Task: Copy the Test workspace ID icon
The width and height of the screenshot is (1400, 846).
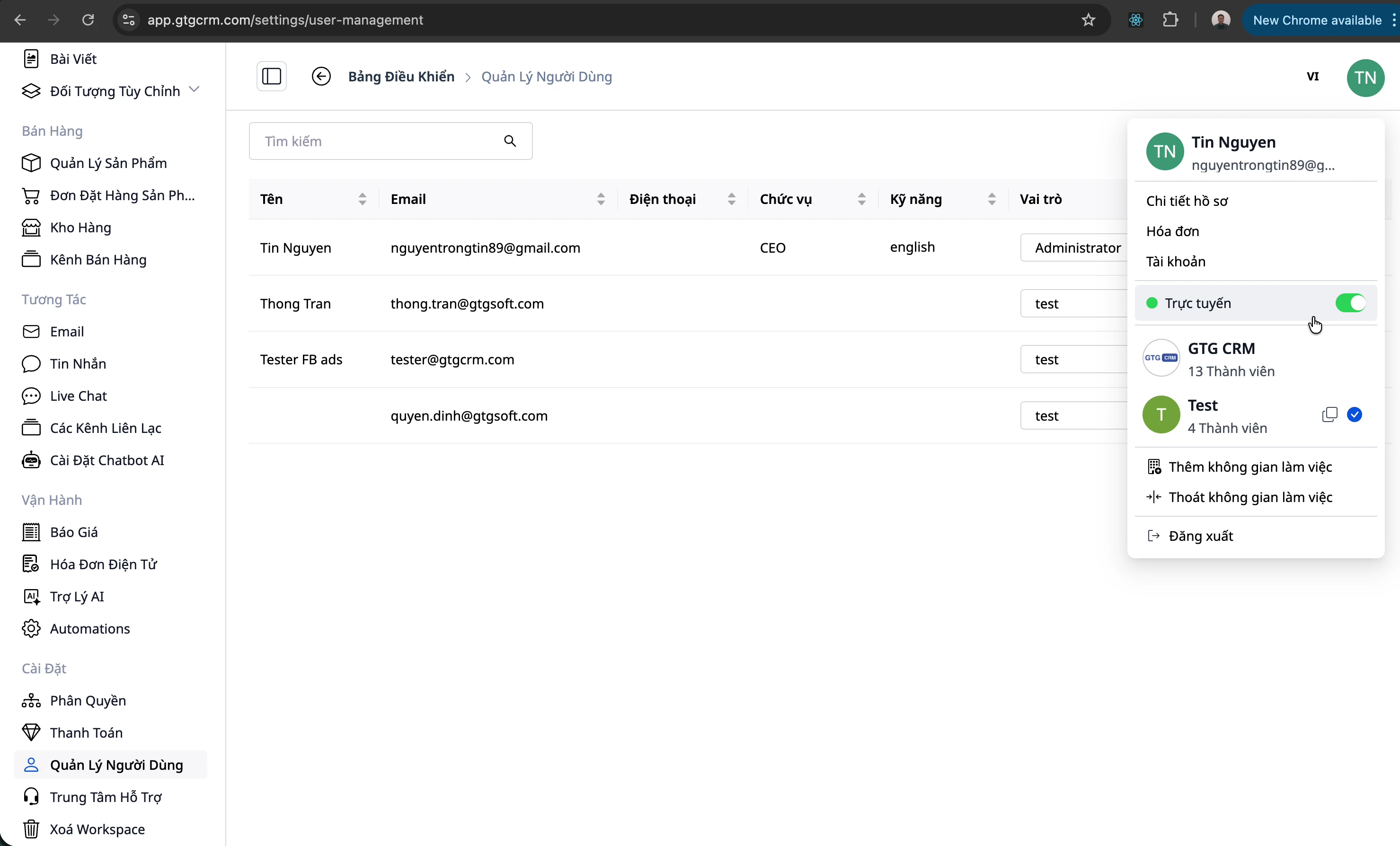Action: pos(1329,415)
